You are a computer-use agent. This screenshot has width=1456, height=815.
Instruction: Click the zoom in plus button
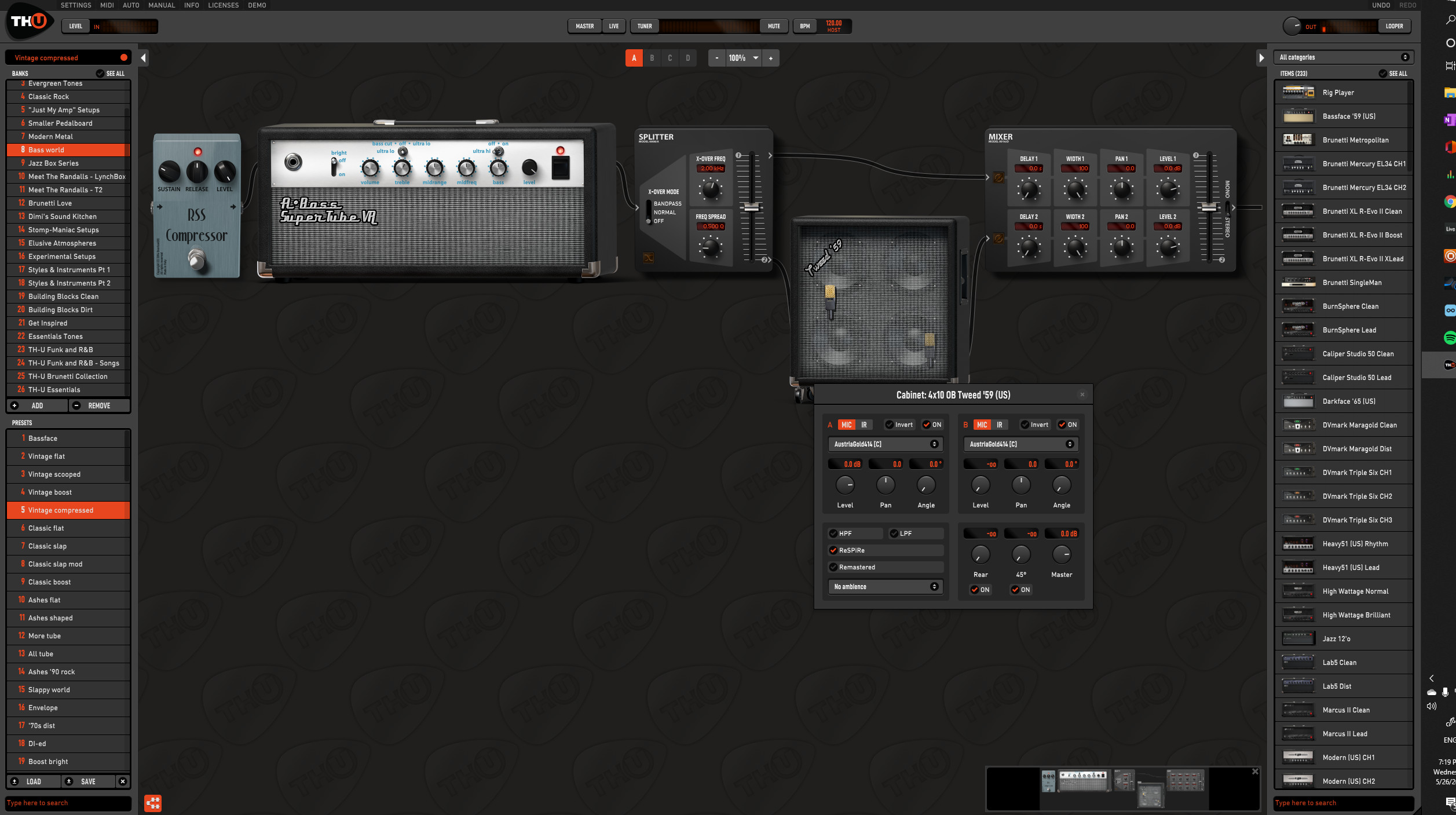pyautogui.click(x=770, y=58)
